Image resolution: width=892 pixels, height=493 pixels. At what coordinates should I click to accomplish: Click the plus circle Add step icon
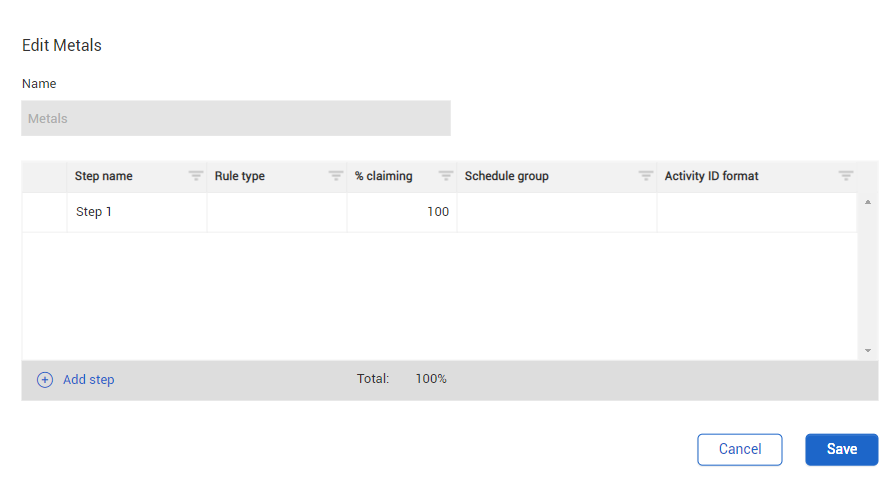coord(45,380)
